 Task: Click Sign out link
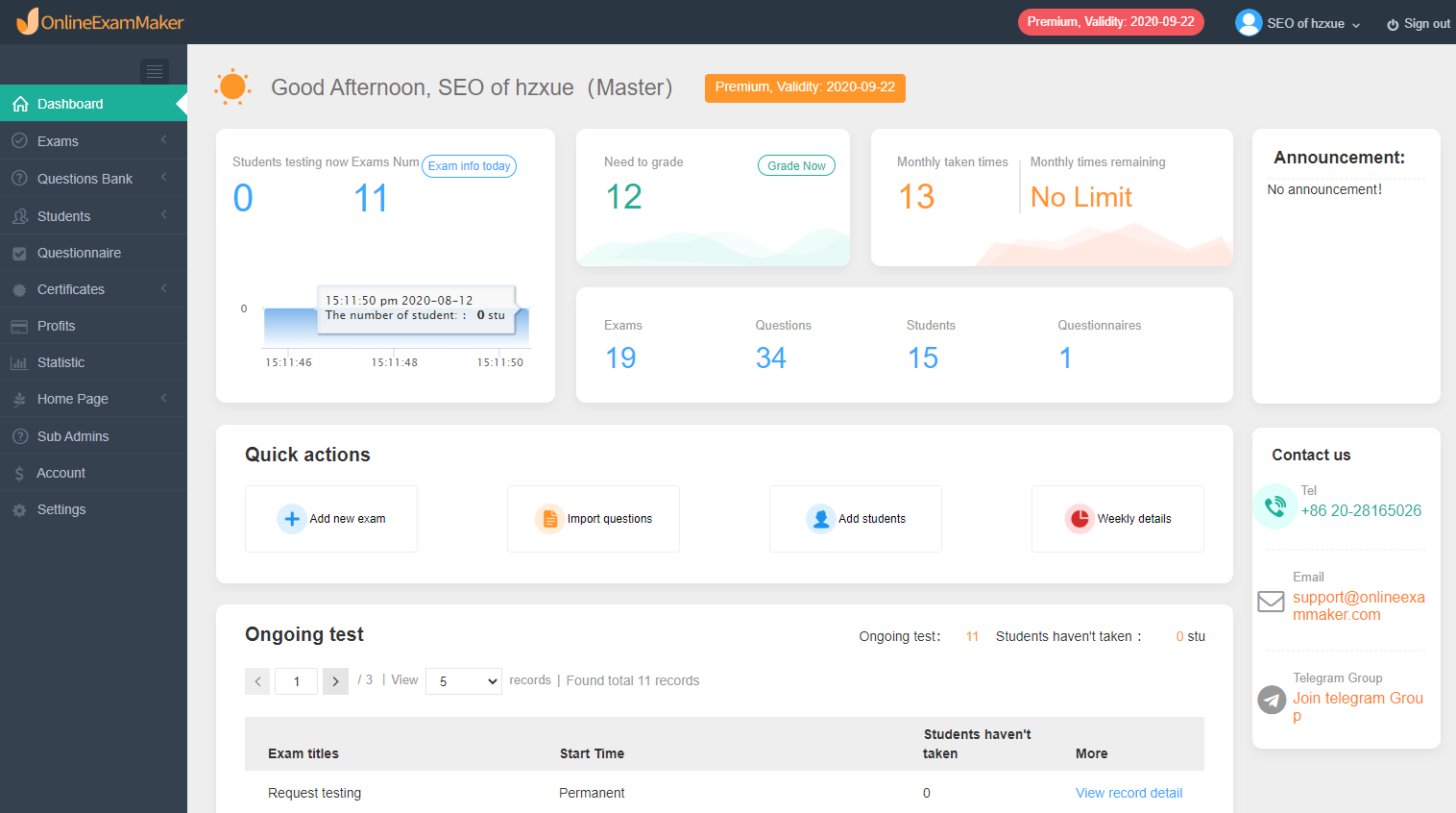[1419, 24]
